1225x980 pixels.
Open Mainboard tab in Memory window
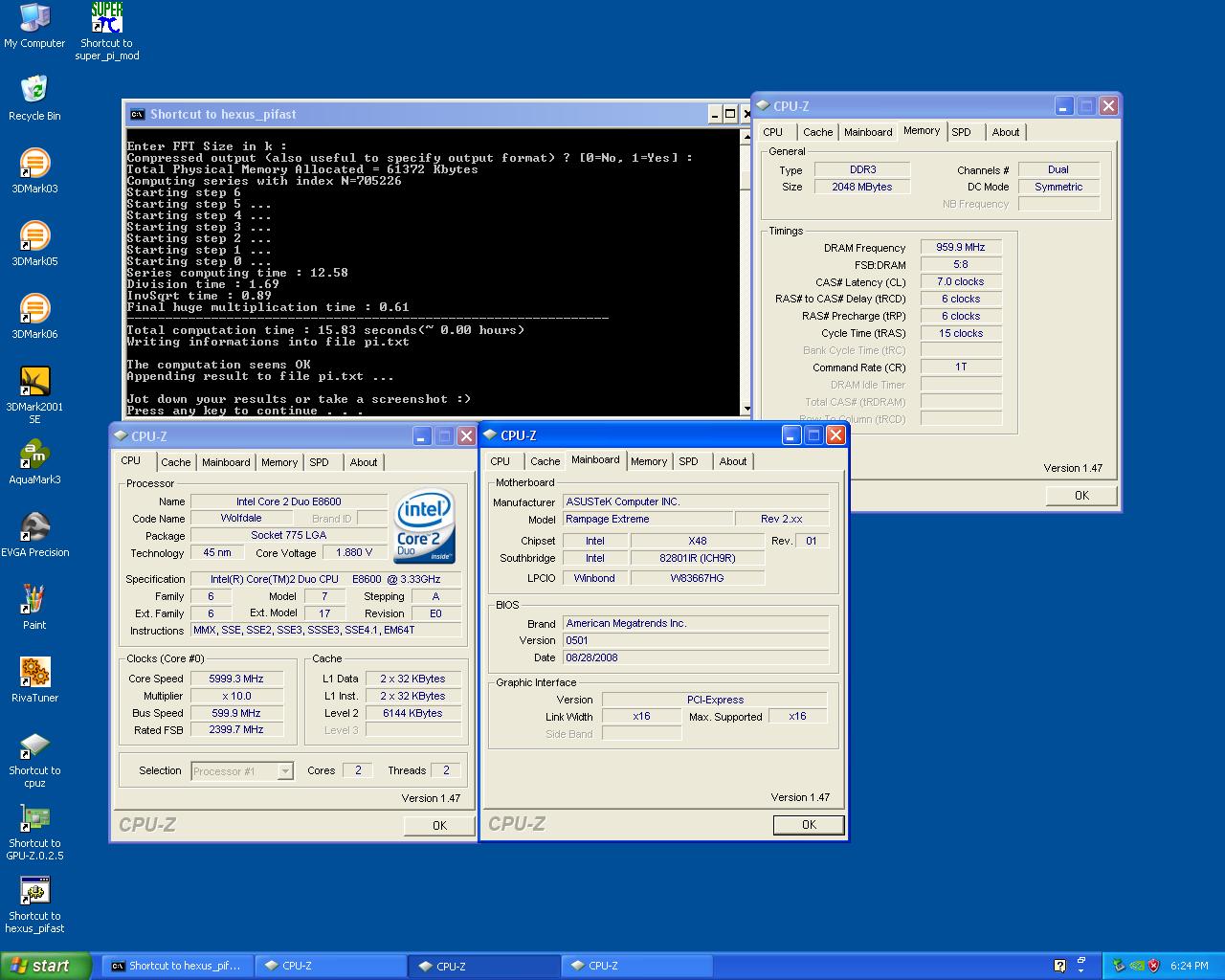868,132
